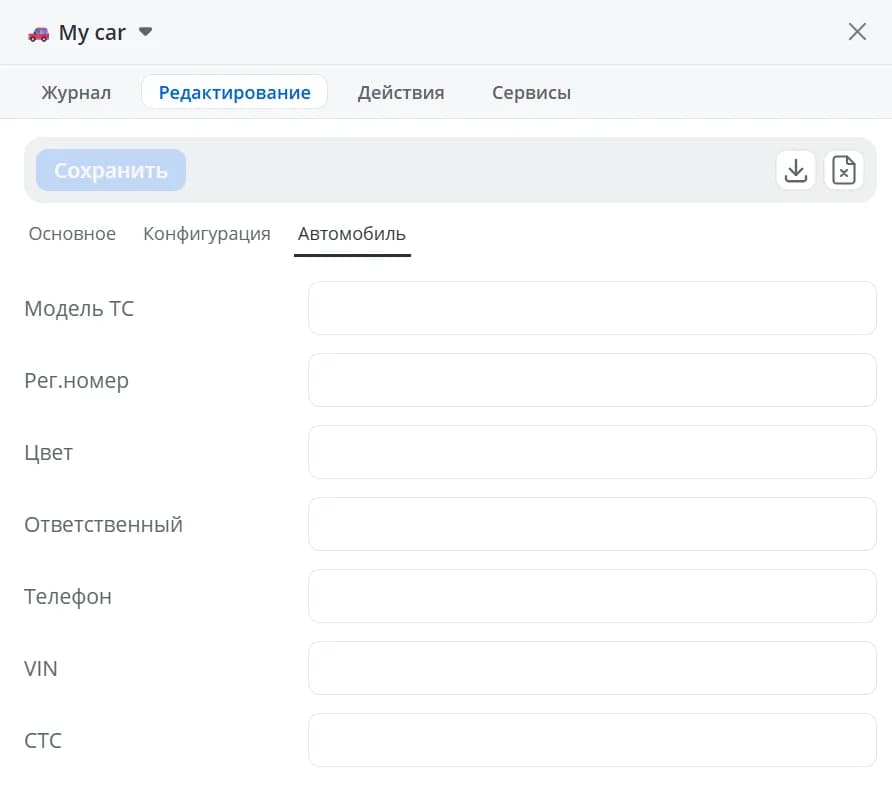
Task: Activate the Ответственный input box
Action: click(x=592, y=524)
